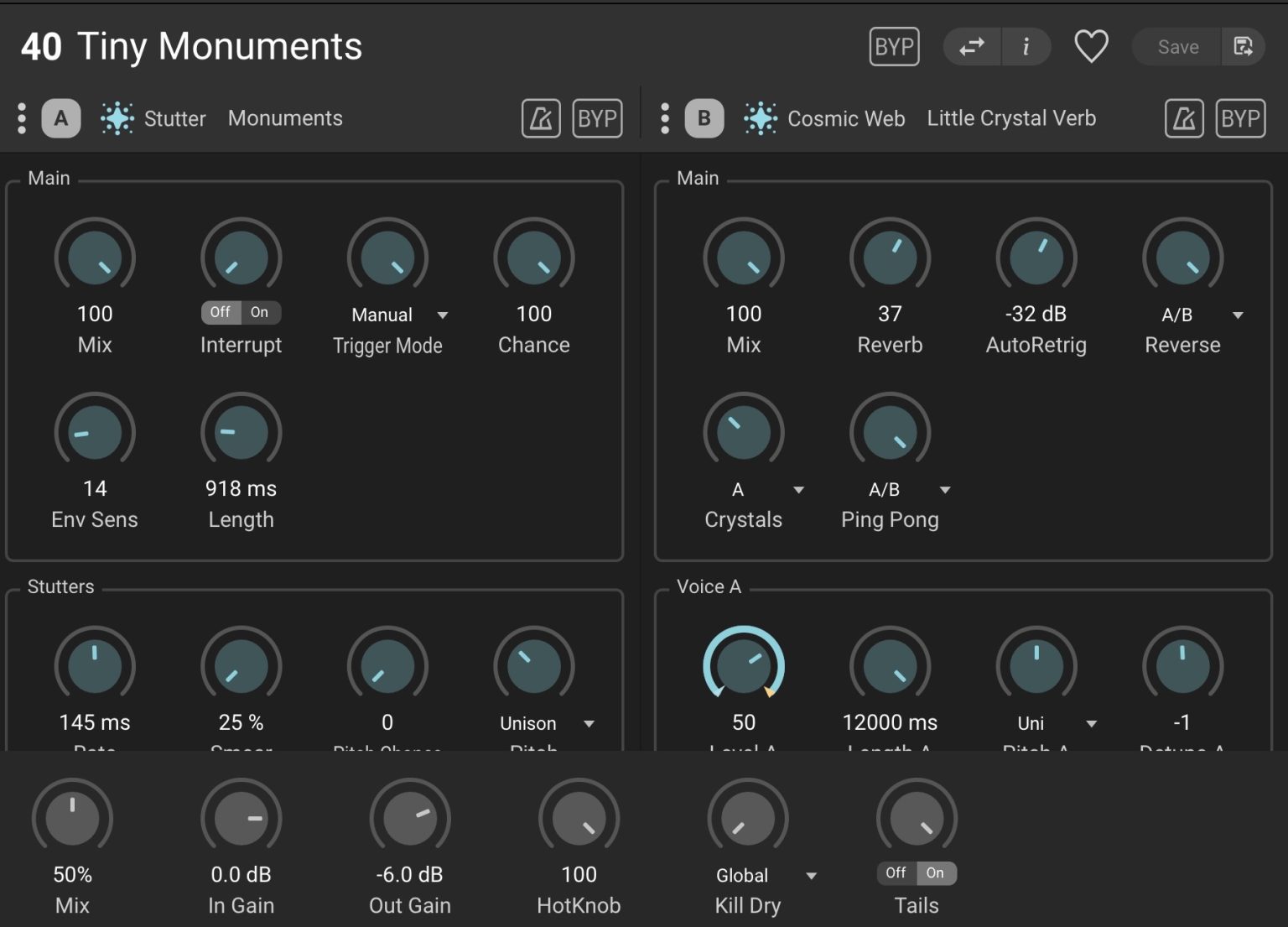Open the Uni Pitch A dropdown
Screen dimensions: 1288x927
(1057, 723)
